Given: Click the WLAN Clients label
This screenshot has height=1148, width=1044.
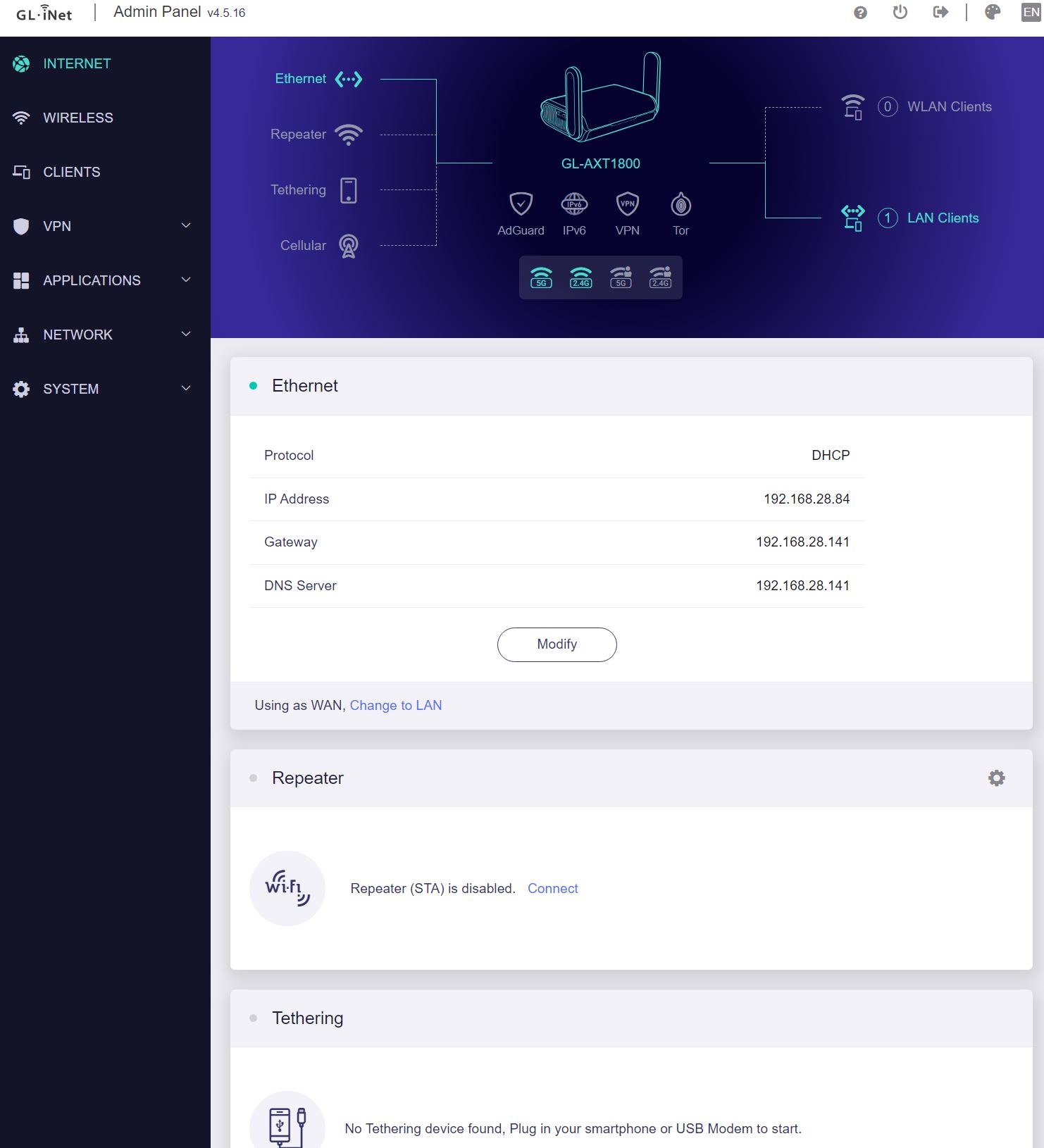Looking at the screenshot, I should (x=950, y=107).
